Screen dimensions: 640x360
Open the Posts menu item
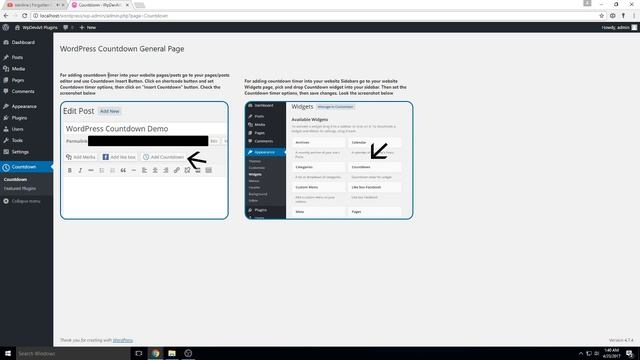coord(17,58)
